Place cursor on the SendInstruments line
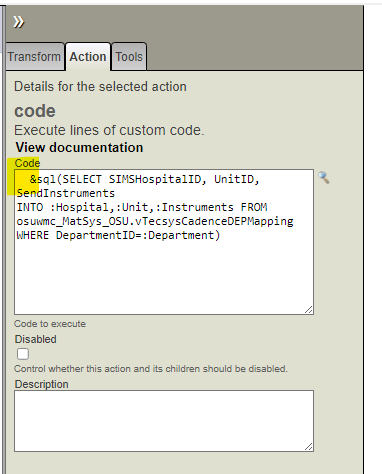The height and width of the screenshot is (474, 382). (66, 193)
